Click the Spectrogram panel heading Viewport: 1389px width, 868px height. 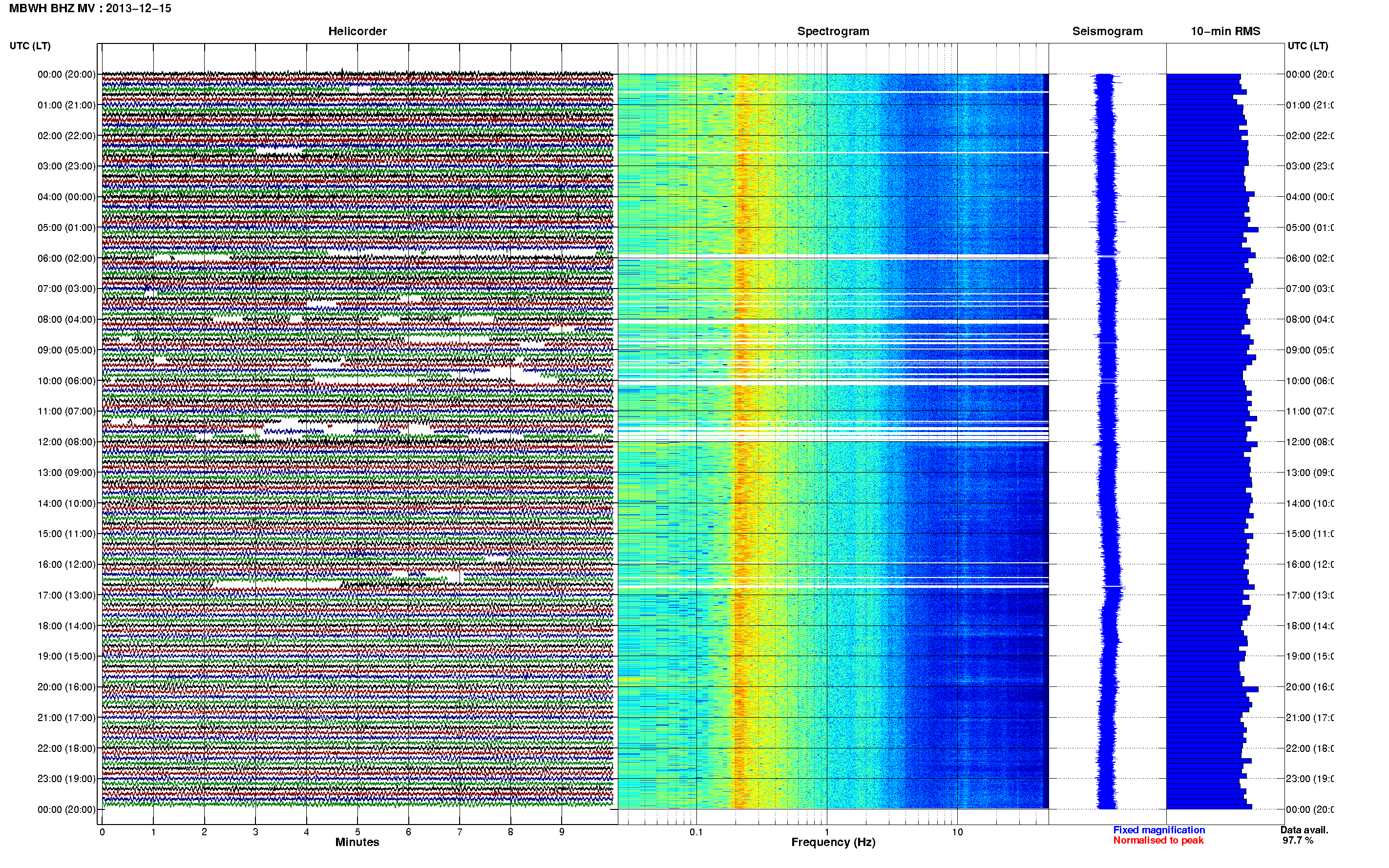tap(833, 31)
